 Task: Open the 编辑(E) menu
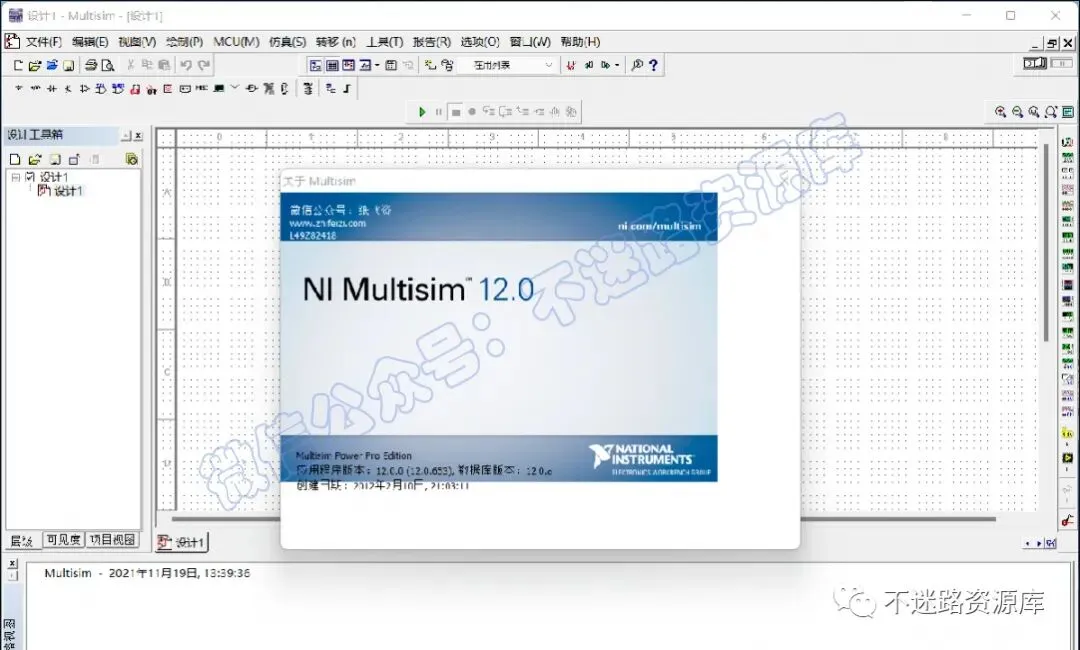point(90,42)
